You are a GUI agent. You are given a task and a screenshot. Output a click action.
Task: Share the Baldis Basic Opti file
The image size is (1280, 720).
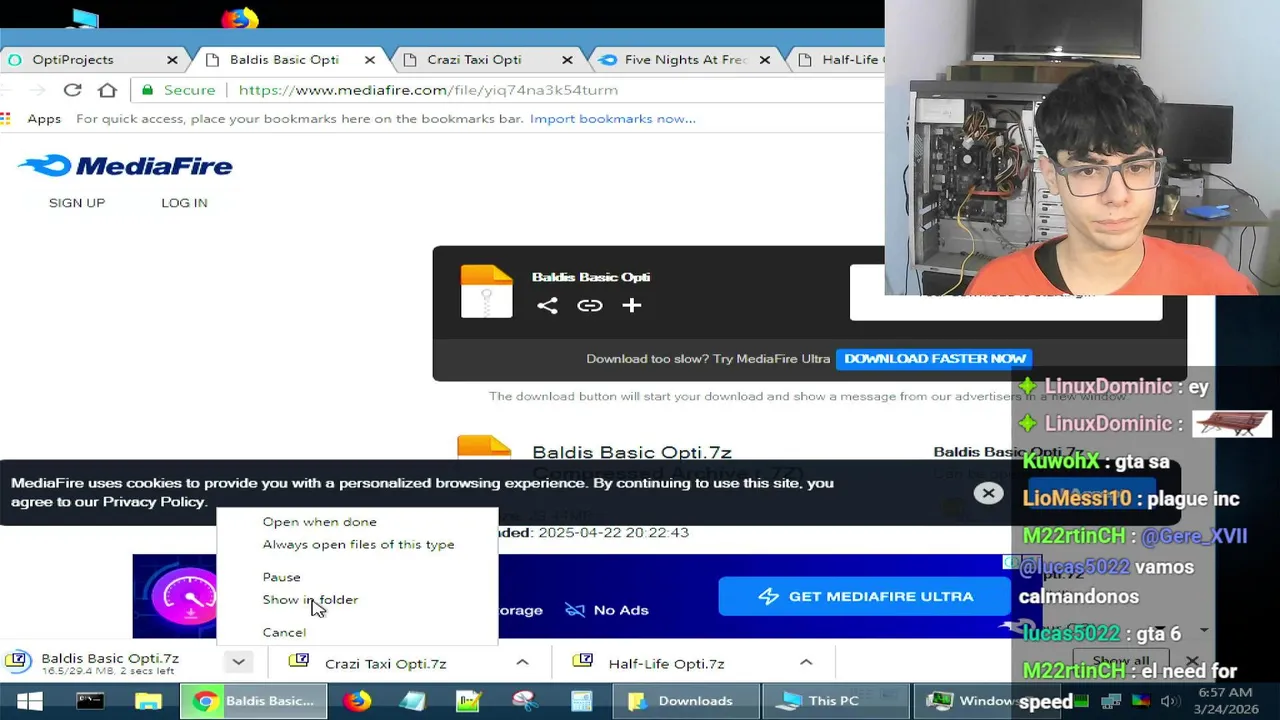coord(547,306)
